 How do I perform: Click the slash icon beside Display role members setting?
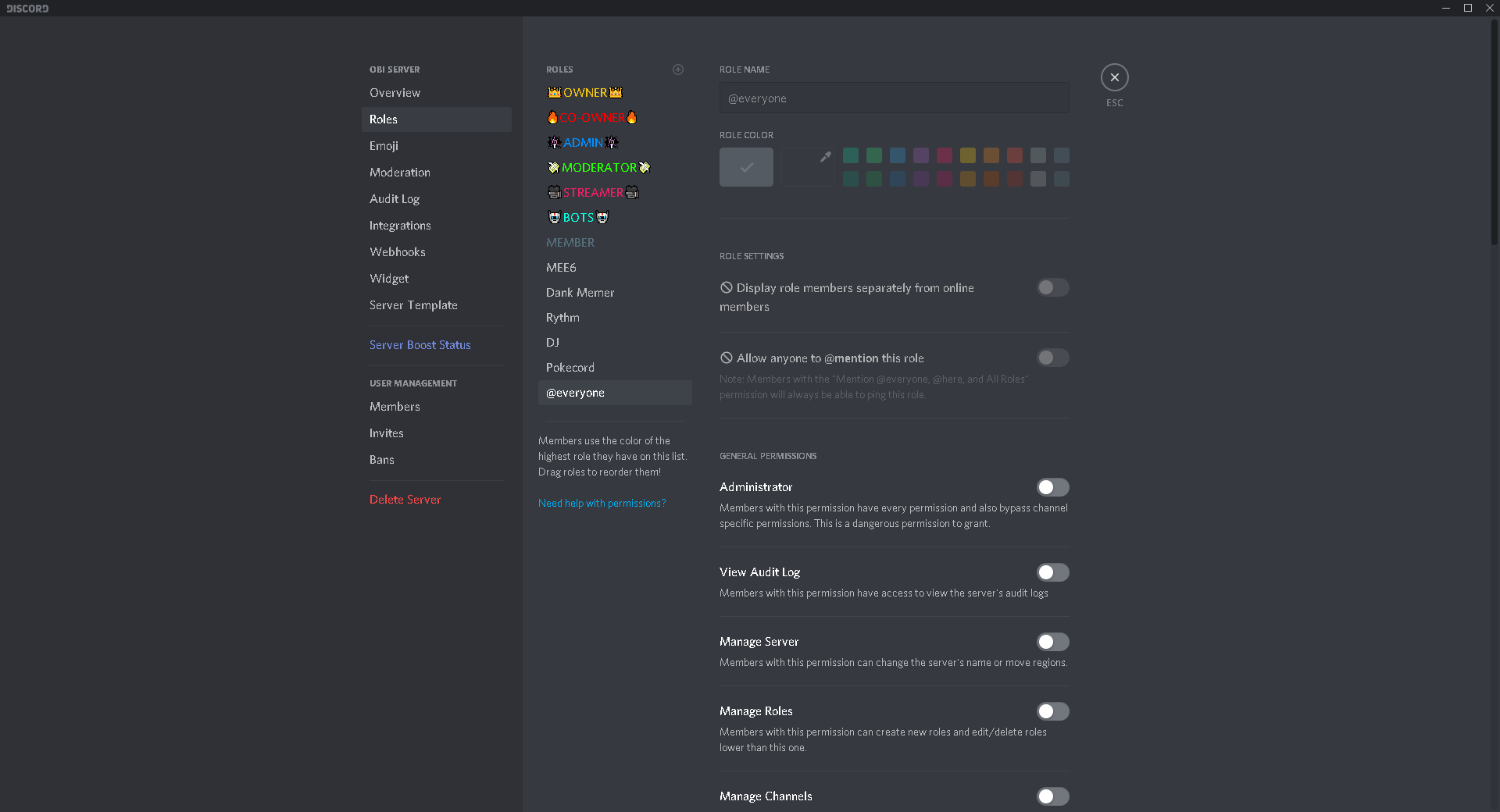coord(726,288)
